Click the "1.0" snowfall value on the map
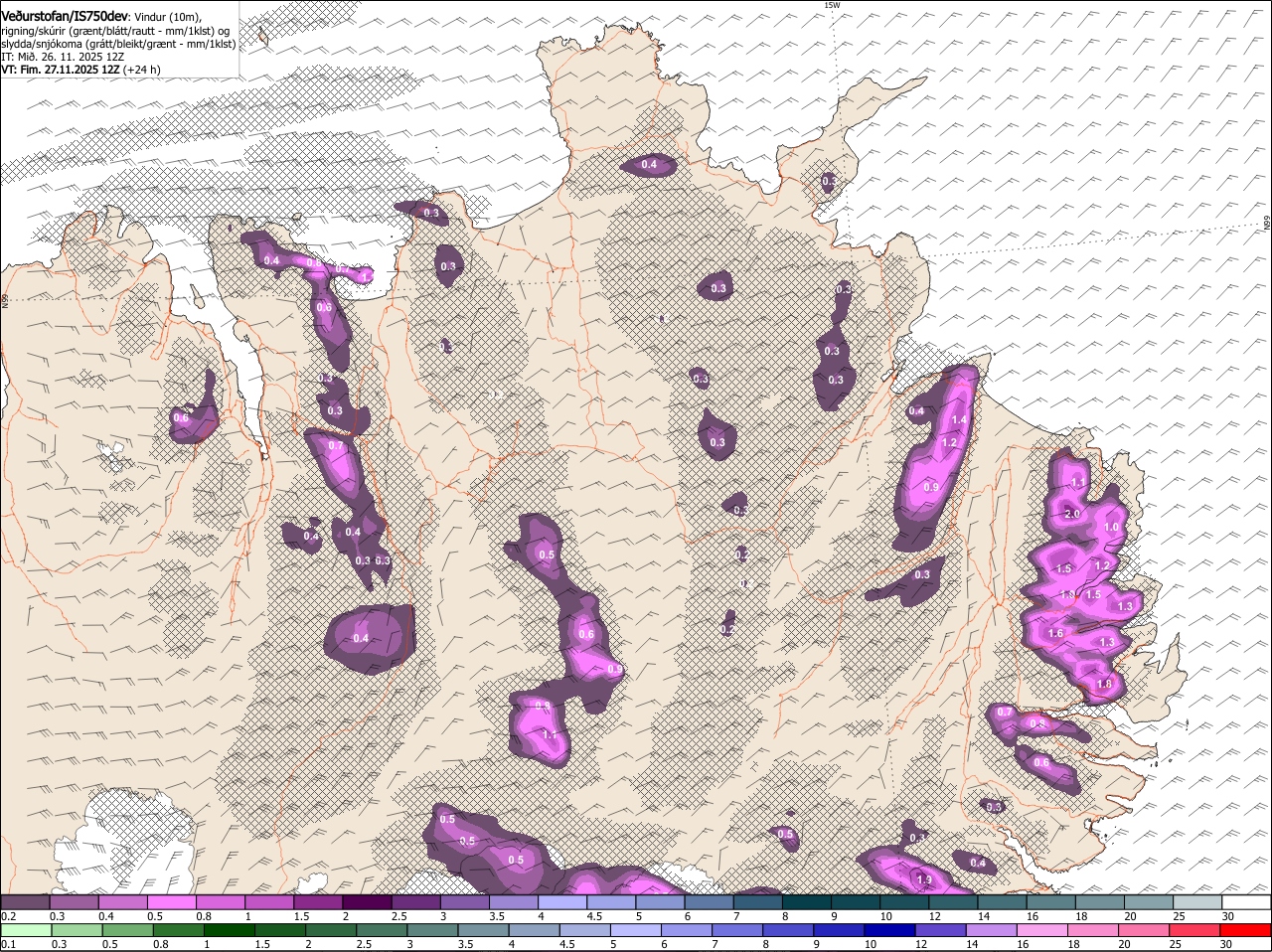Image resolution: width=1272 pixels, height=952 pixels. point(1112,528)
